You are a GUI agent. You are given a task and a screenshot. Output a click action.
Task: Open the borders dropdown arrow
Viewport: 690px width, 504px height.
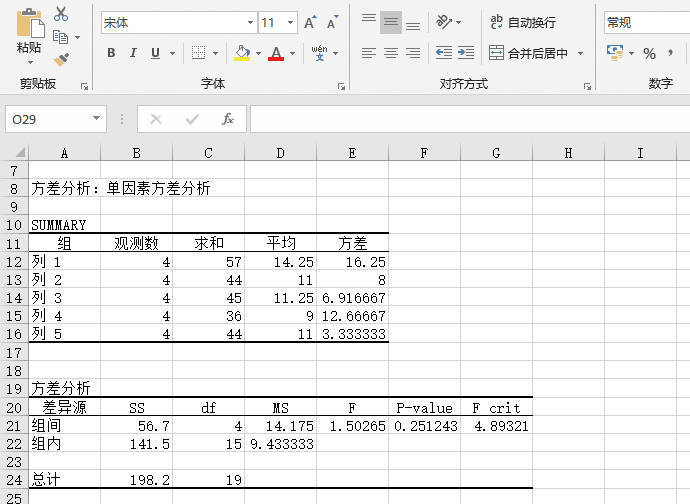pyautogui.click(x=216, y=54)
